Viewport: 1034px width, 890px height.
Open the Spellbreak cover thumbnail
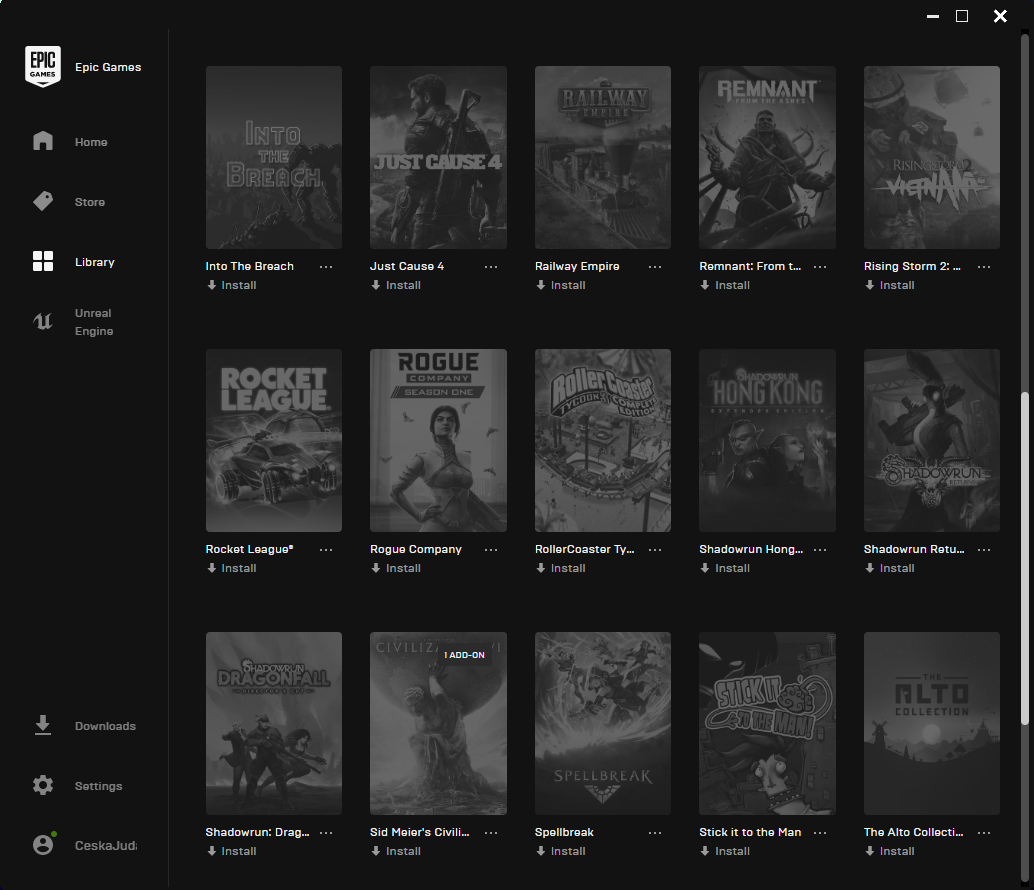pos(603,724)
